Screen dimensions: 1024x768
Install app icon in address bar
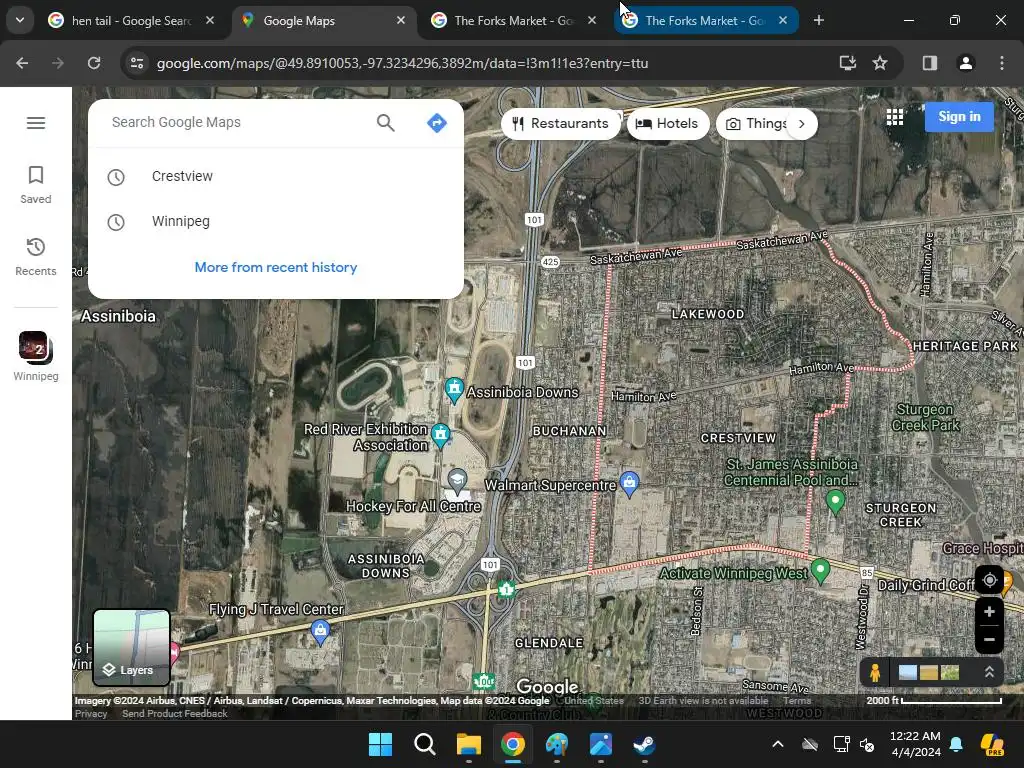click(848, 63)
